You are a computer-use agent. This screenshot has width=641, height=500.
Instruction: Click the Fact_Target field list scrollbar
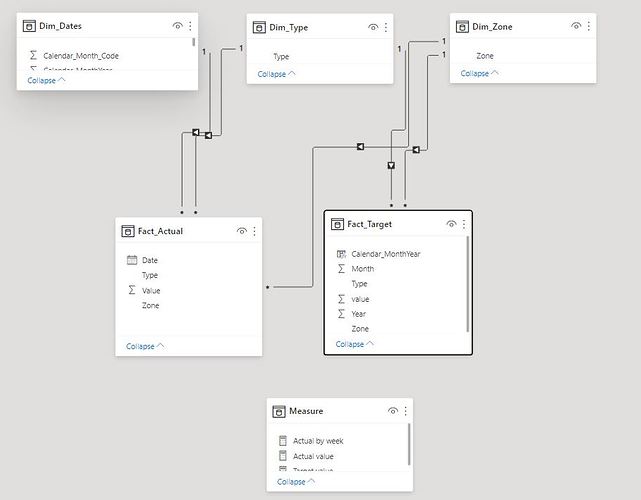pyautogui.click(x=468, y=284)
